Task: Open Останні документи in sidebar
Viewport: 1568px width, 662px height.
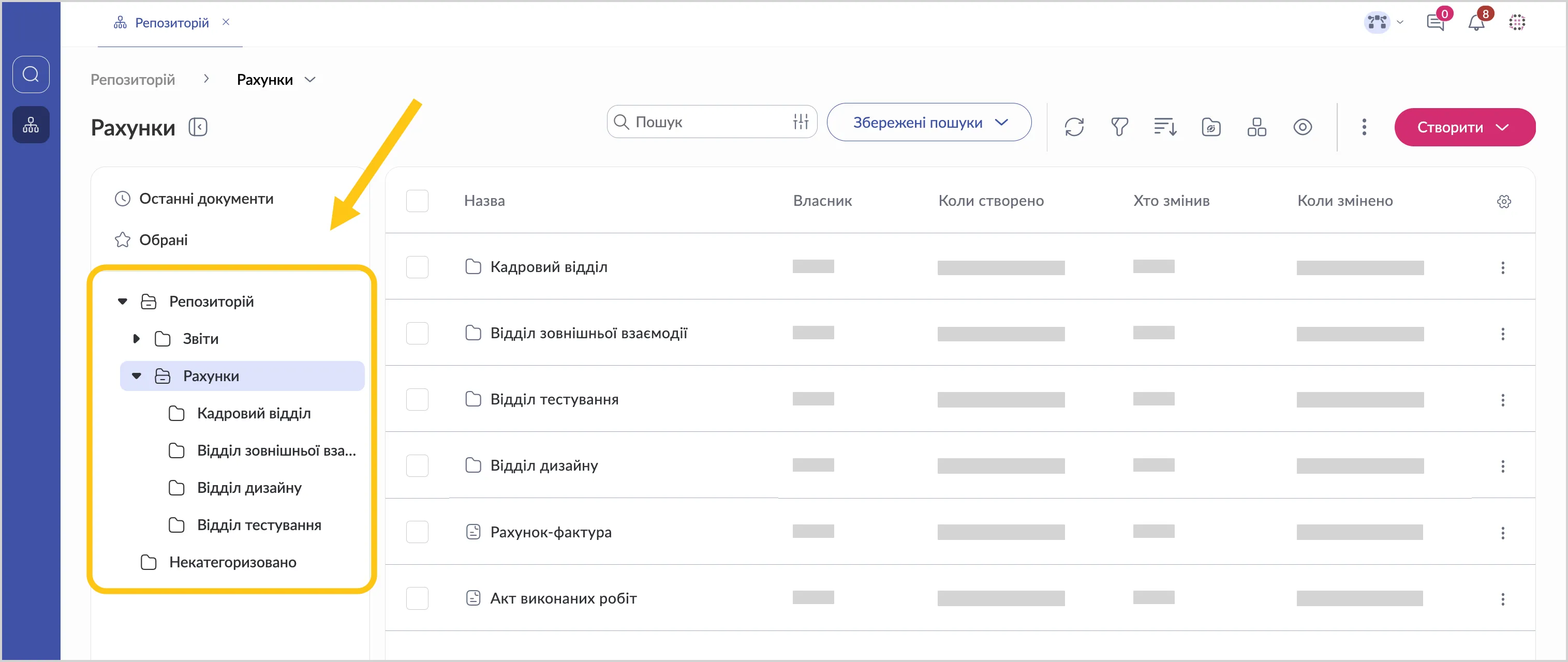Action: coord(206,199)
